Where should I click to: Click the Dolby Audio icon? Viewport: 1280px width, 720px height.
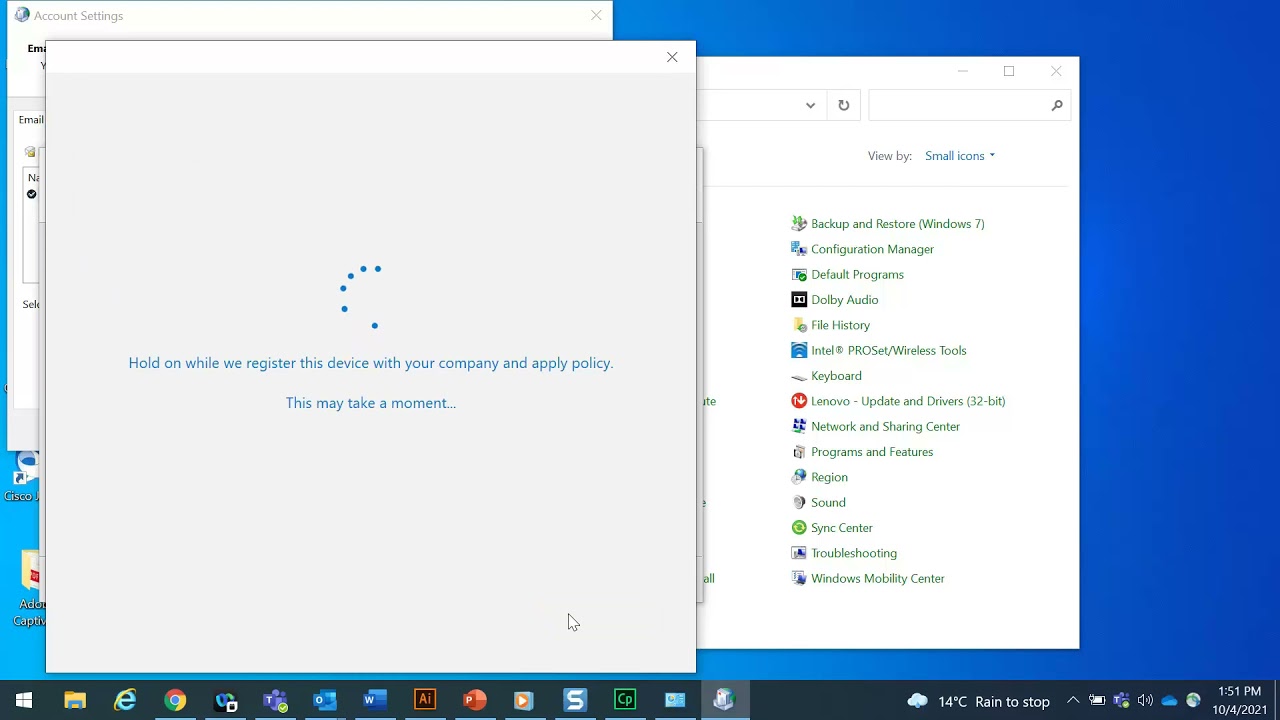[798, 300]
